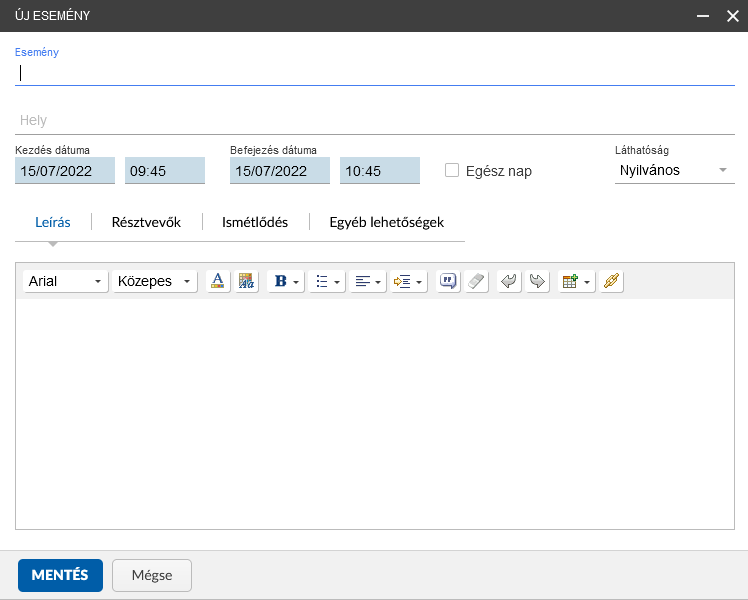Insert a blockquote

pyautogui.click(x=448, y=281)
